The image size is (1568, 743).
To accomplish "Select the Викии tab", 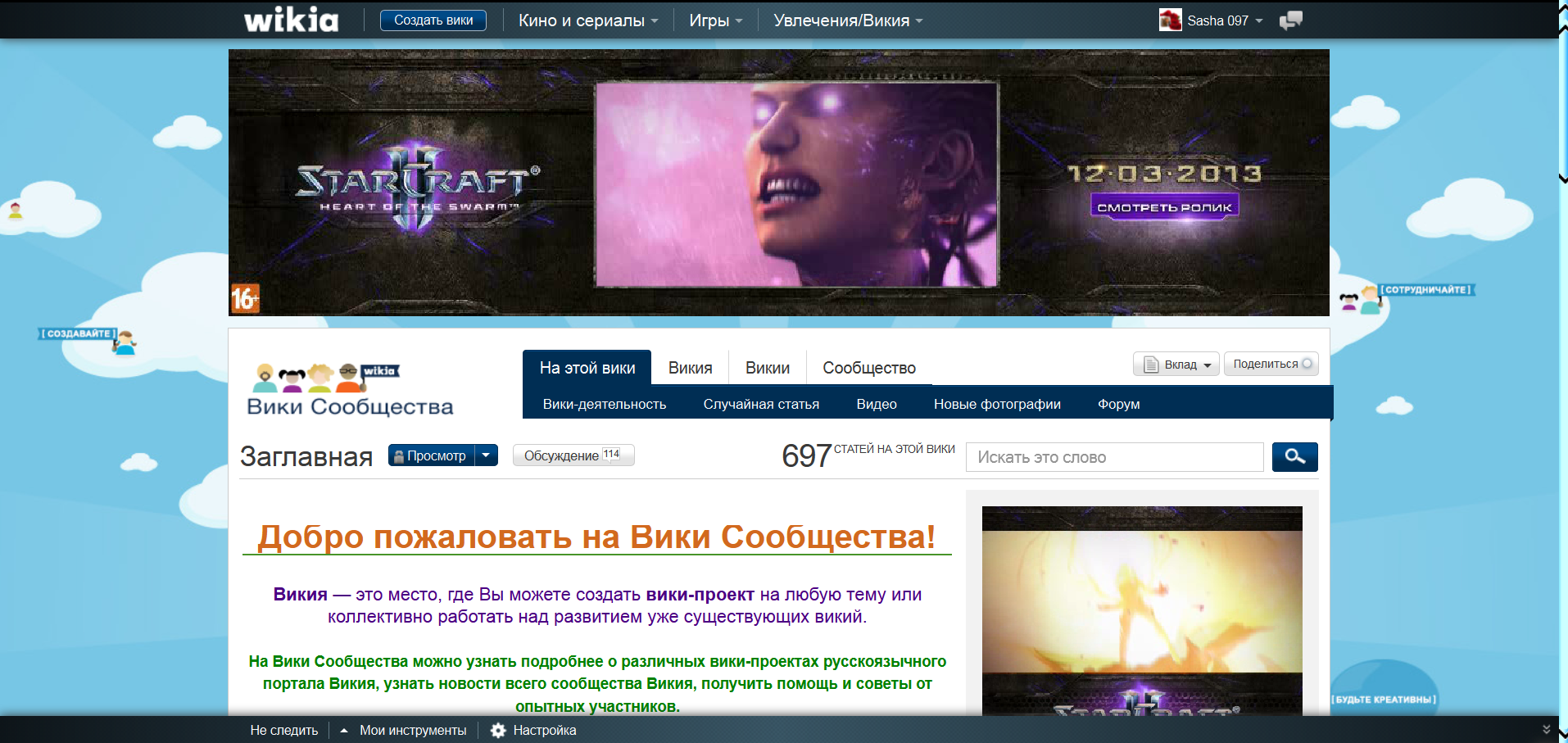I will point(768,368).
